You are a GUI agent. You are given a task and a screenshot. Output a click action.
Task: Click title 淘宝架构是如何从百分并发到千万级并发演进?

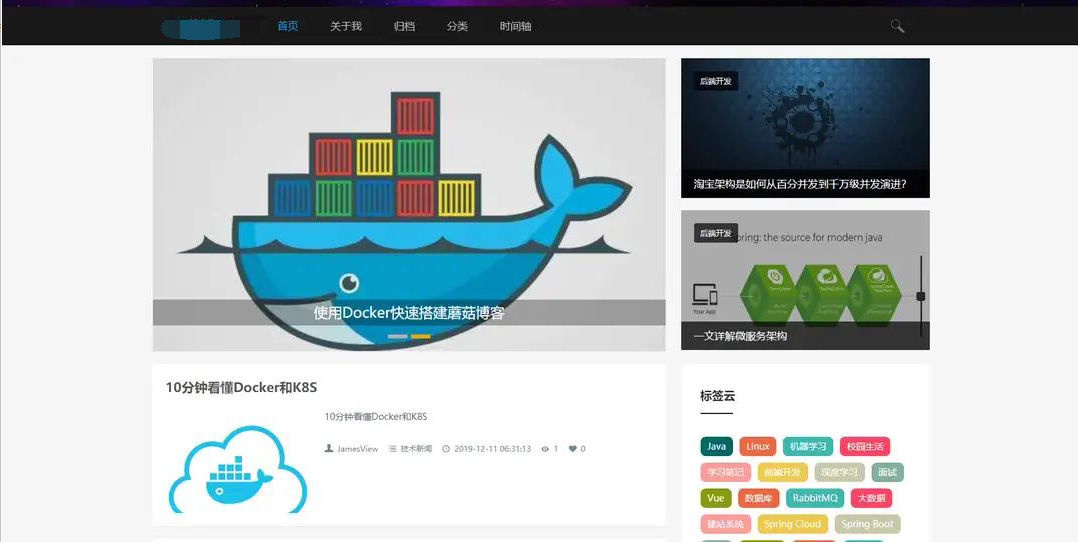point(800,184)
